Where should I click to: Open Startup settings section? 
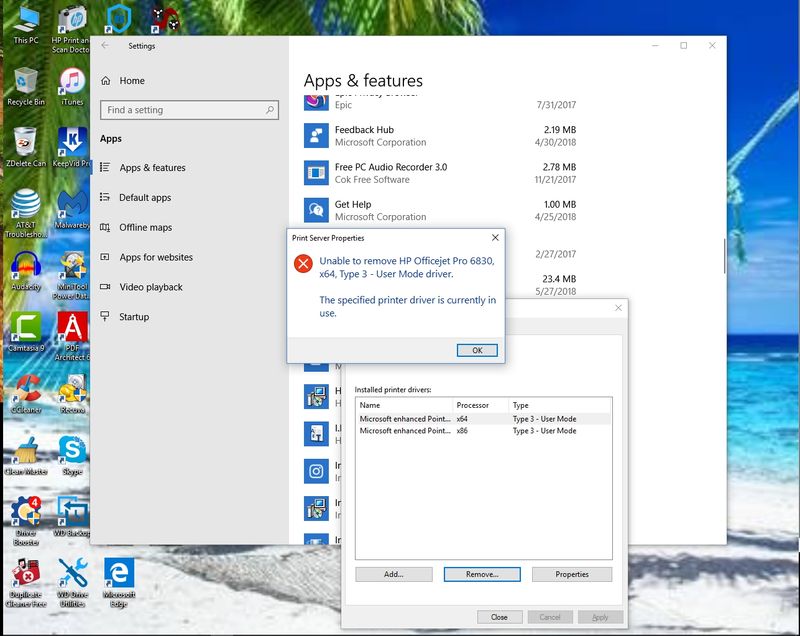pyautogui.click(x=133, y=317)
